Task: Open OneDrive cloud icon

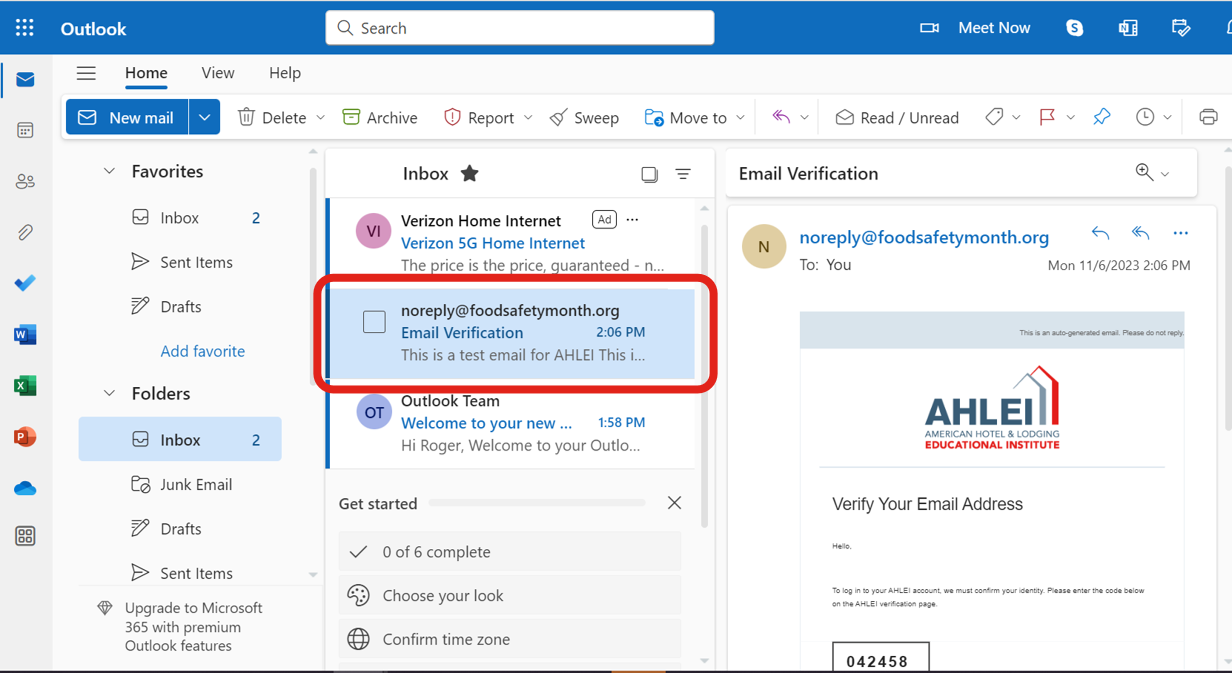Action: tap(25, 488)
